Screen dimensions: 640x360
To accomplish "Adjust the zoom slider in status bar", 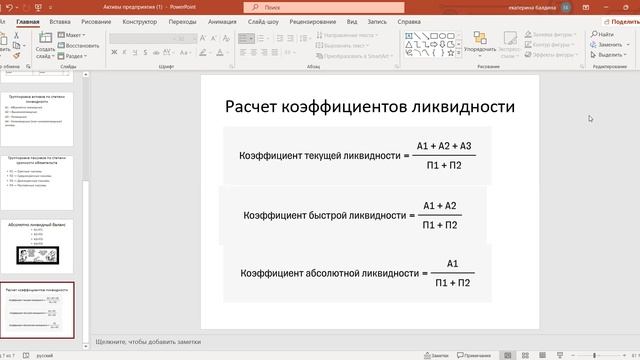I will coord(594,356).
